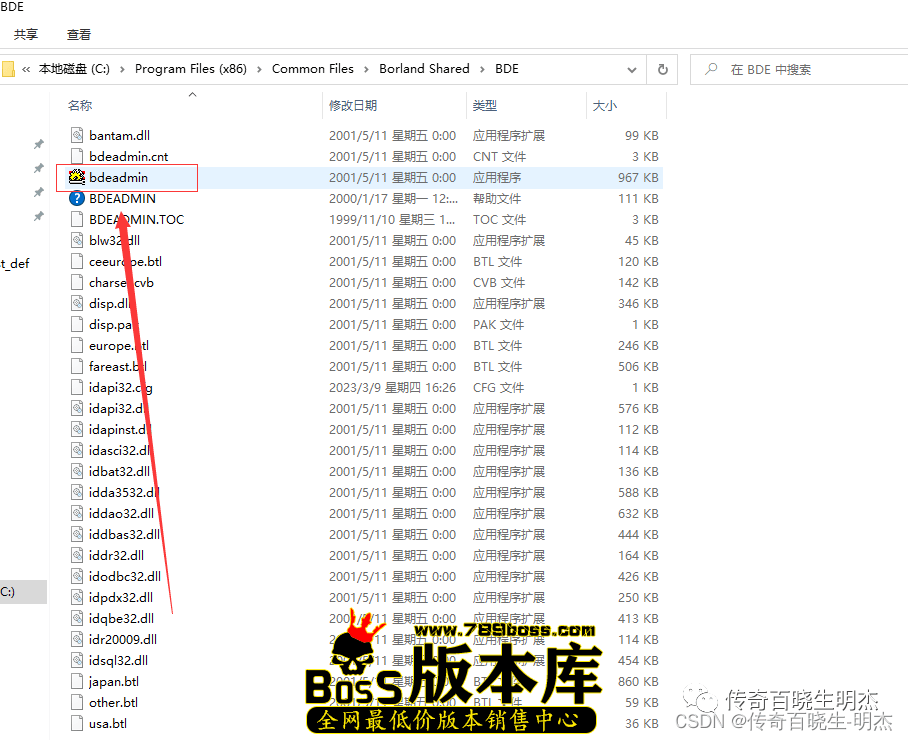Expand the chevron after Borland Shared
The height and width of the screenshot is (740, 908).
point(482,69)
